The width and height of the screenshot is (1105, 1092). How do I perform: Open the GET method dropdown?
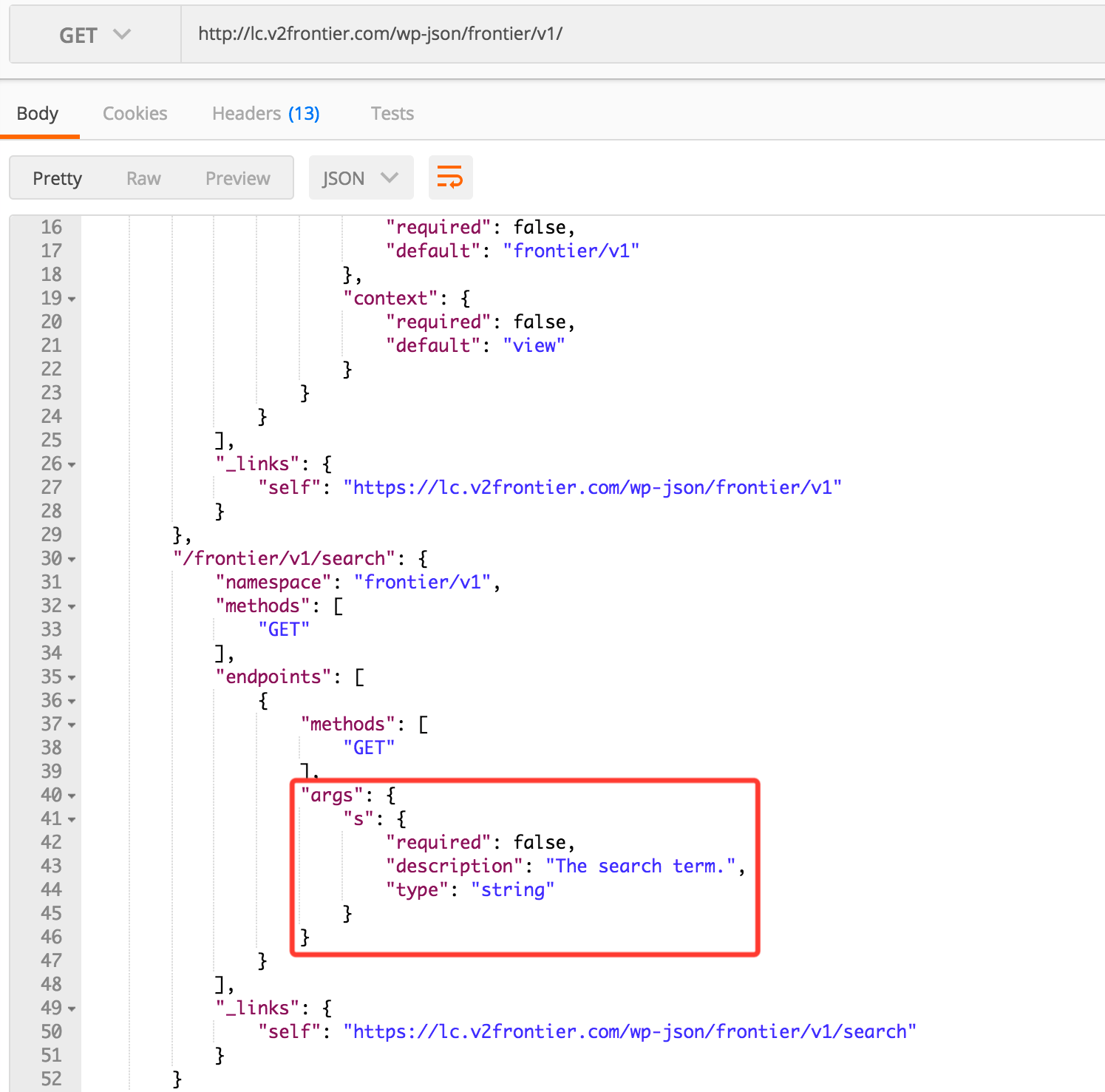tap(95, 35)
